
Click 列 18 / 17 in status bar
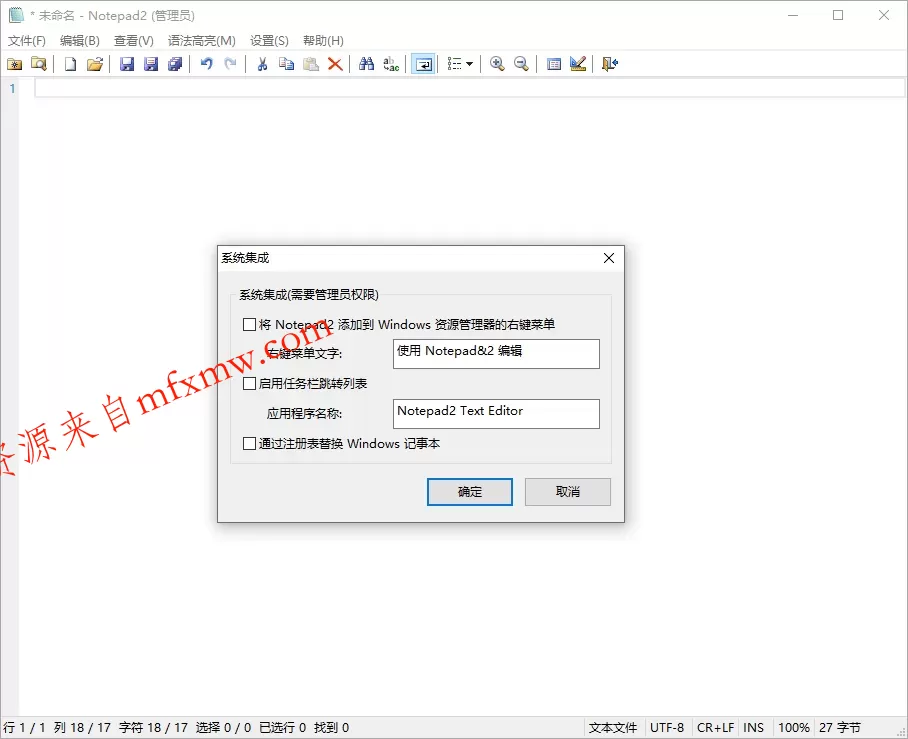82,728
